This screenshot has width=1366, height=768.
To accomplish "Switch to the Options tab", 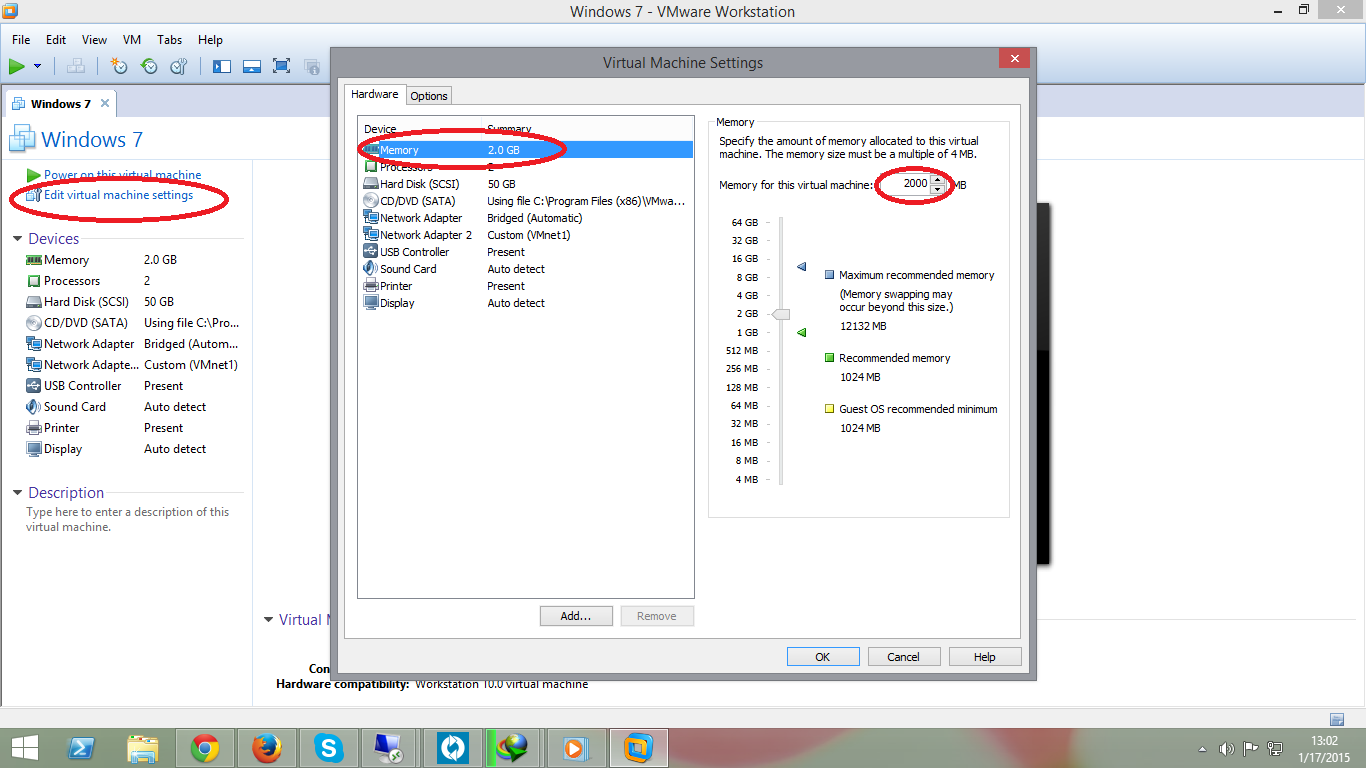I will tap(429, 96).
